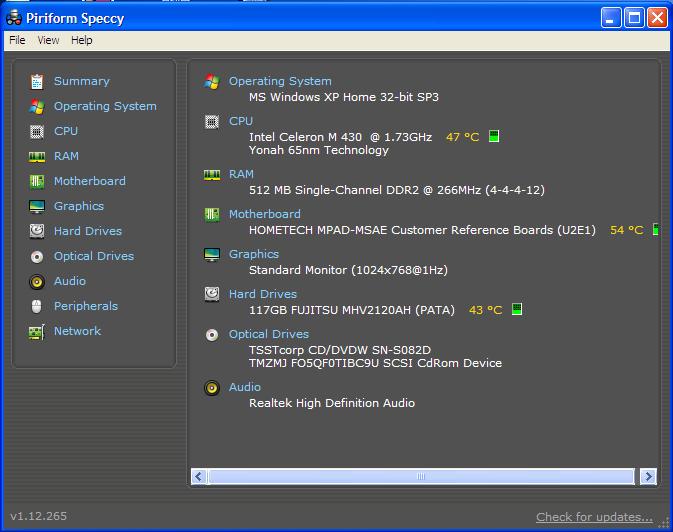Click the green CPU temperature indicator icon
The height and width of the screenshot is (532, 673).
[x=494, y=137]
